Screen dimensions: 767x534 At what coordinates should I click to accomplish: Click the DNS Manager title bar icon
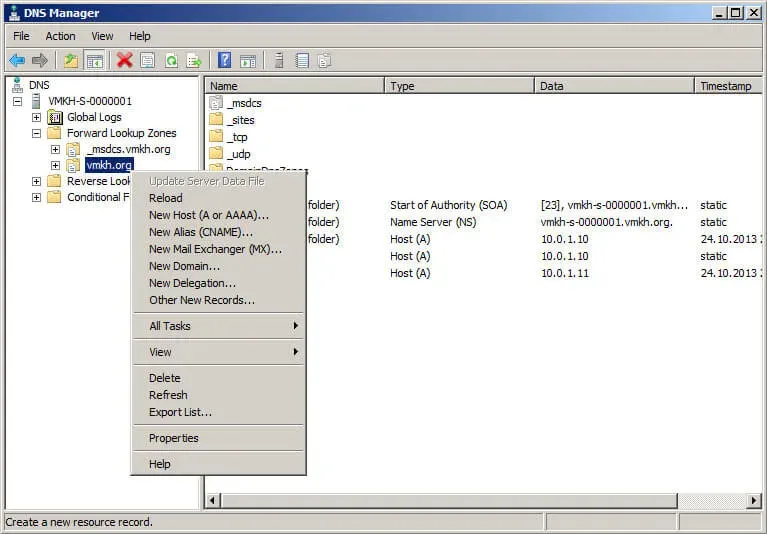14,12
